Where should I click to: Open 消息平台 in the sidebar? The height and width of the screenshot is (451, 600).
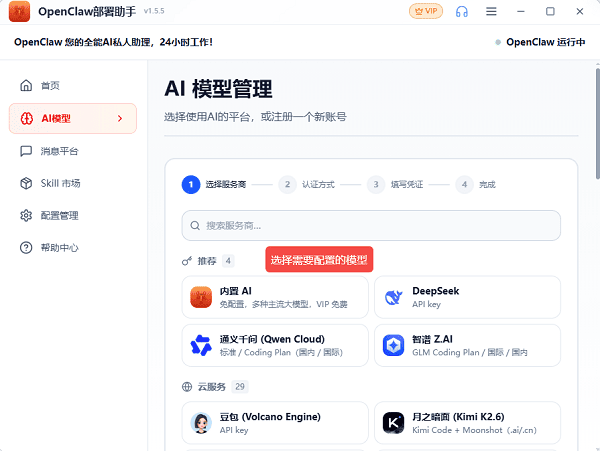pyautogui.click(x=73, y=151)
